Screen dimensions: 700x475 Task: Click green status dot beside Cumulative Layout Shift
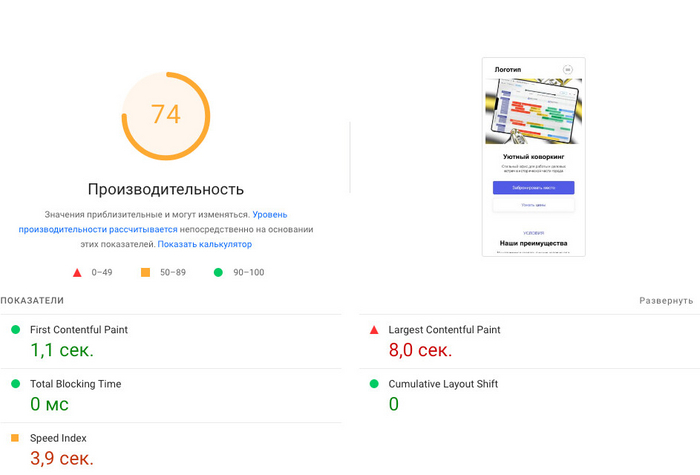point(374,384)
